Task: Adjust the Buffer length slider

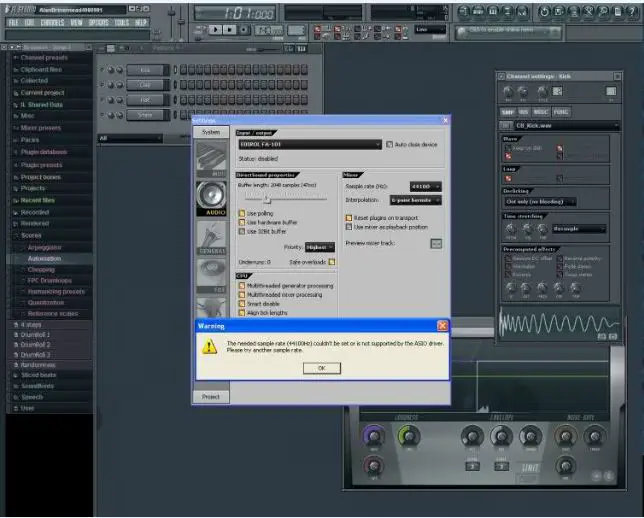Action: click(x=266, y=199)
